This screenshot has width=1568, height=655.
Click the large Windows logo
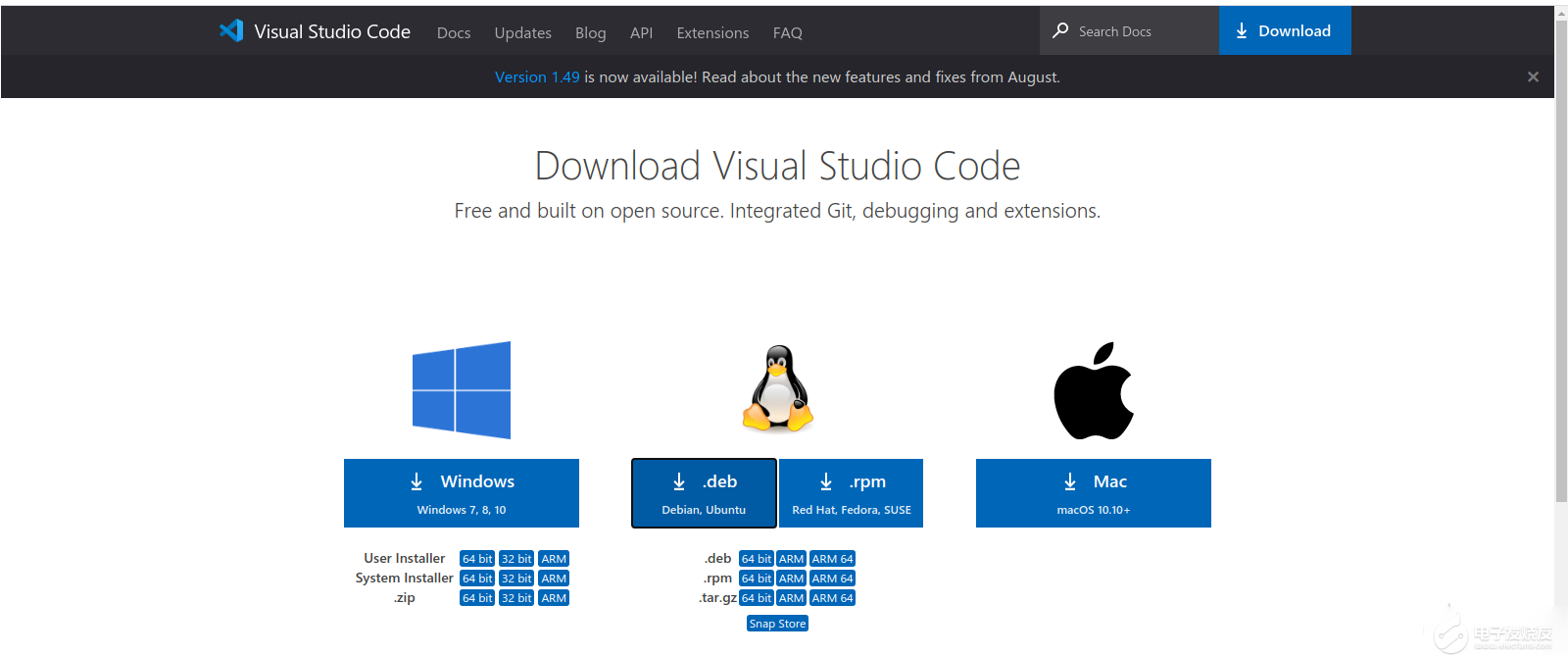[x=462, y=390]
